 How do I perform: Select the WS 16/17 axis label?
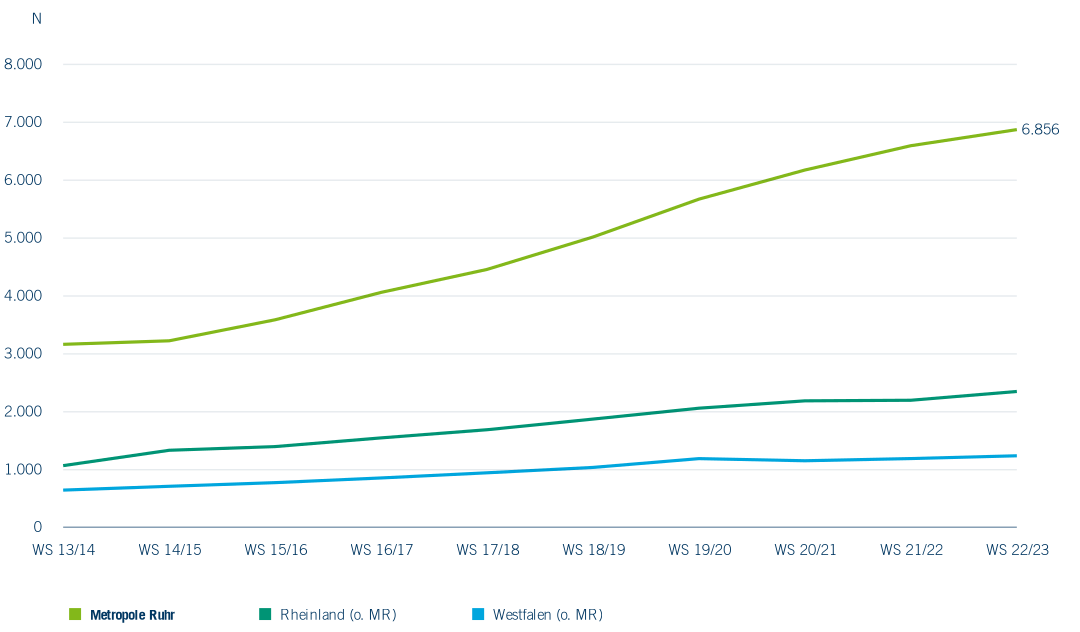click(x=381, y=550)
